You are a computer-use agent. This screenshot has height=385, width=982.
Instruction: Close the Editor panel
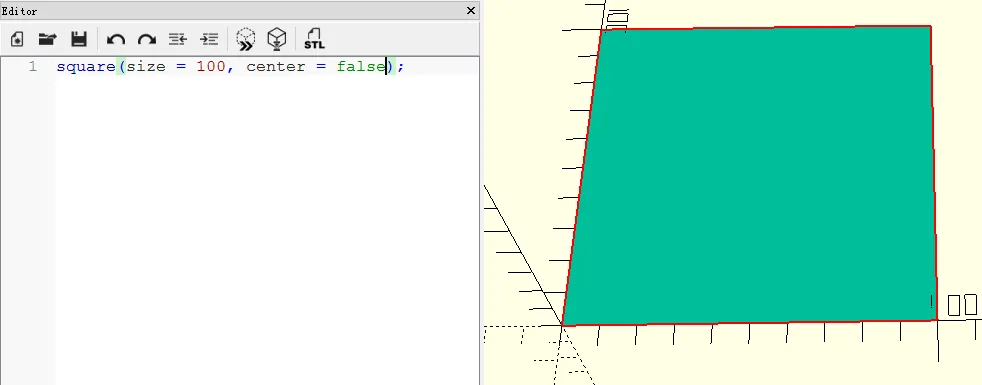coord(472,11)
